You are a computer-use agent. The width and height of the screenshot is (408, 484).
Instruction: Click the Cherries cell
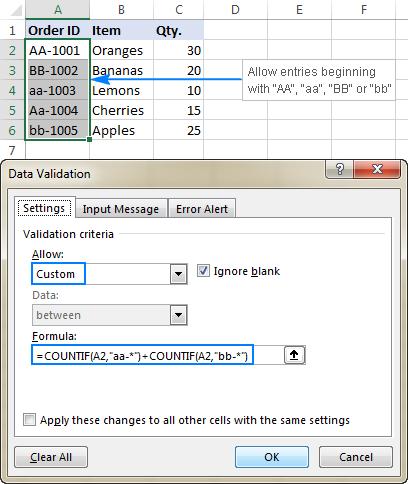[x=121, y=110]
